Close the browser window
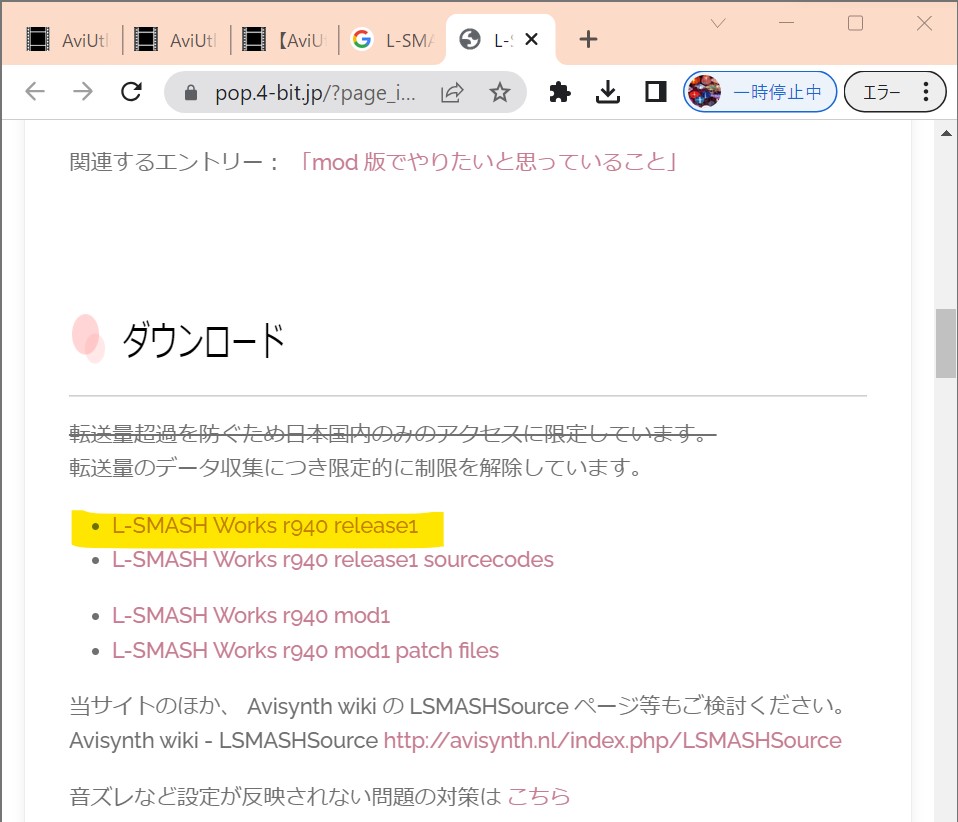Image resolution: width=958 pixels, height=822 pixels. tap(924, 23)
